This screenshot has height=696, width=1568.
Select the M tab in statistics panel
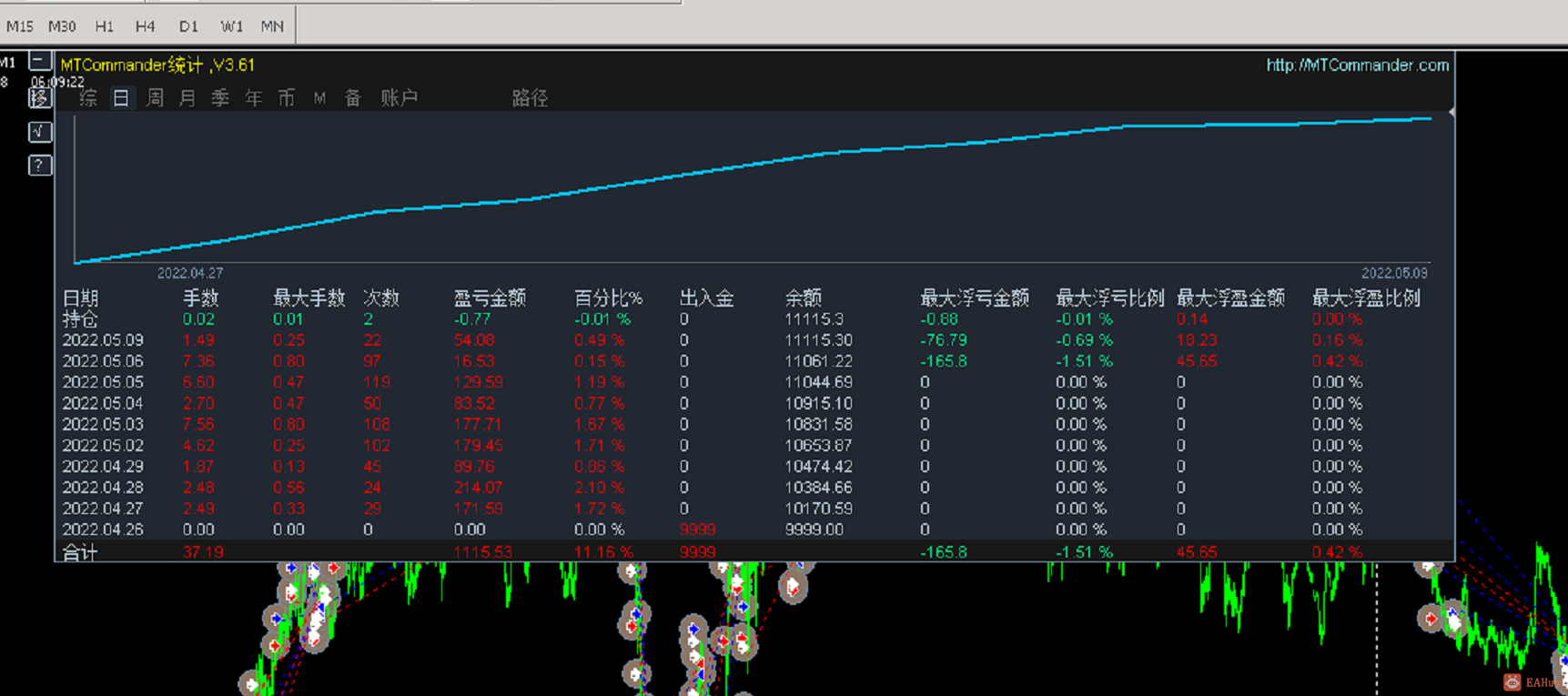pyautogui.click(x=319, y=98)
